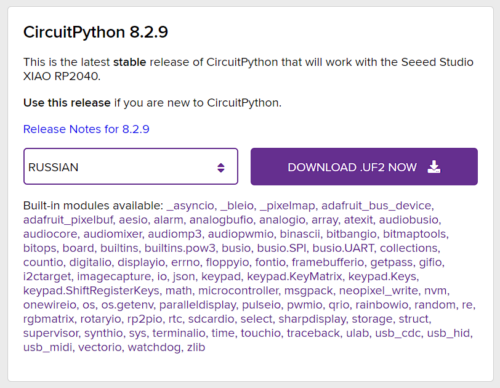Open the synthio module link

pyautogui.click(x=103, y=333)
